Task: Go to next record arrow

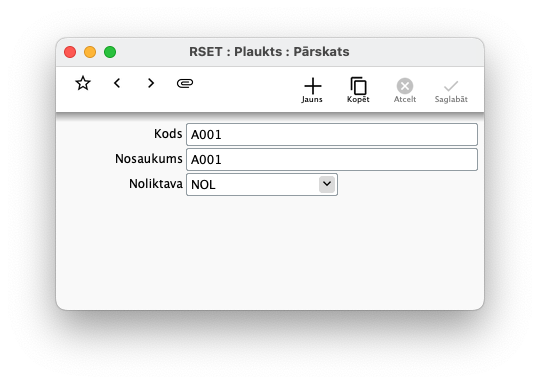Action: (151, 83)
